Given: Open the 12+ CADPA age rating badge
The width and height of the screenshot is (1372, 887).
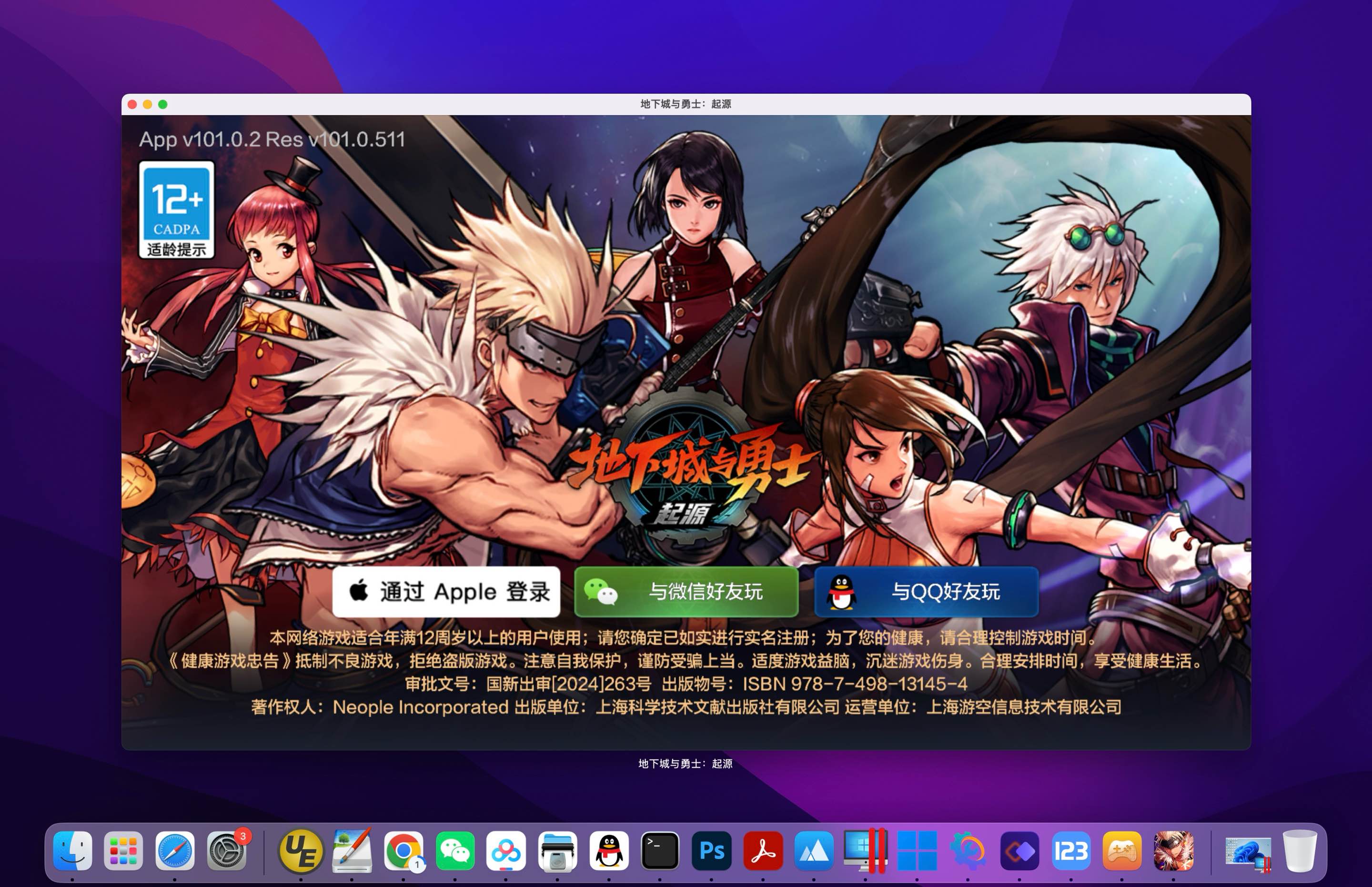Looking at the screenshot, I should coord(176,210).
